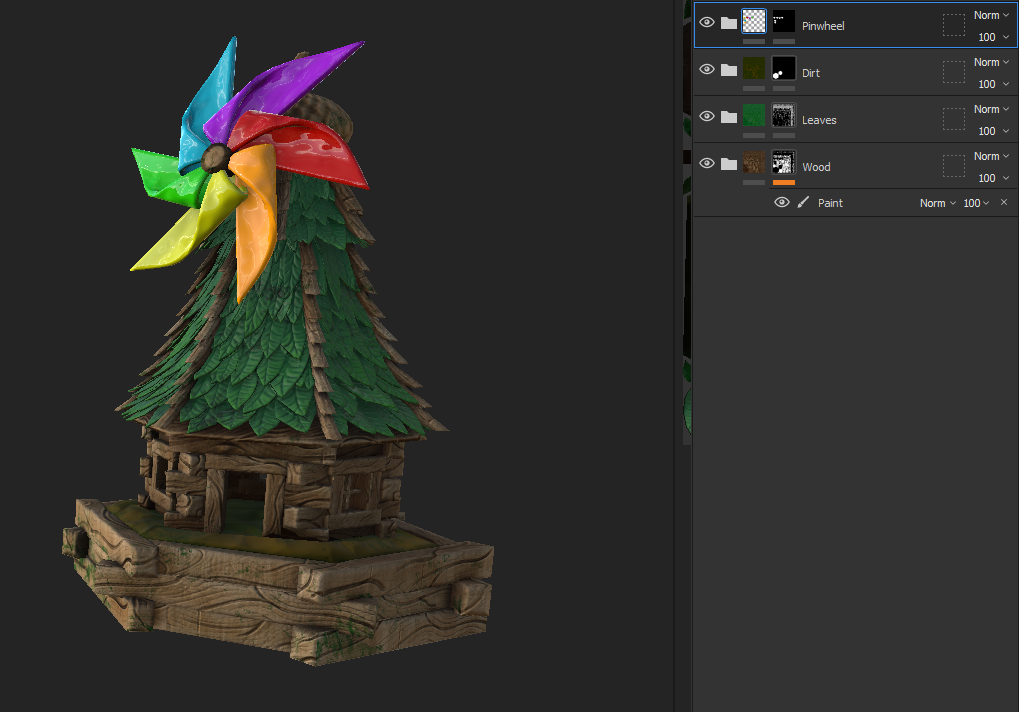Toggle visibility of the Dirt layer
Image resolution: width=1019 pixels, height=712 pixels.
point(707,69)
